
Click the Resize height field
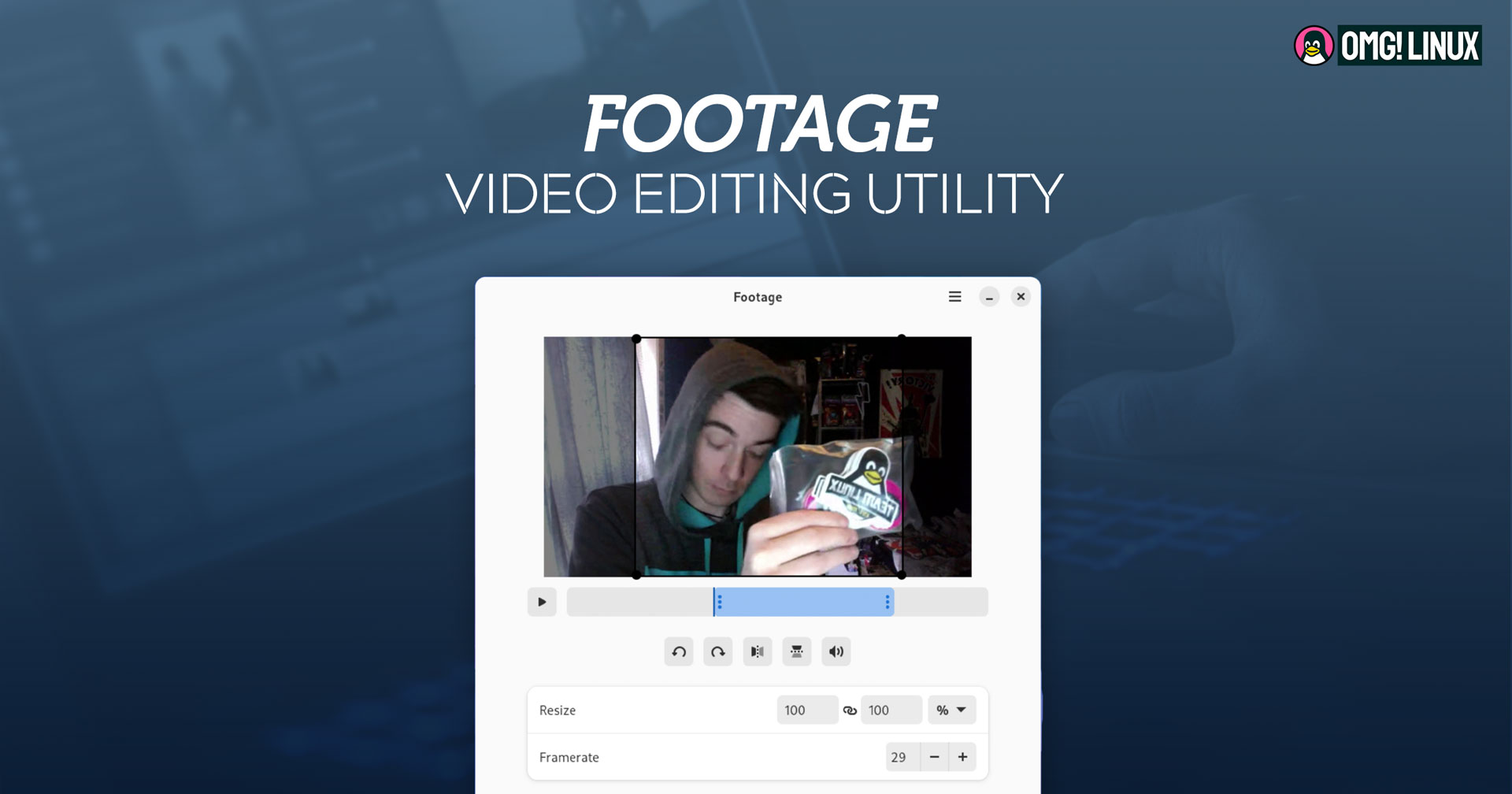tap(891, 710)
